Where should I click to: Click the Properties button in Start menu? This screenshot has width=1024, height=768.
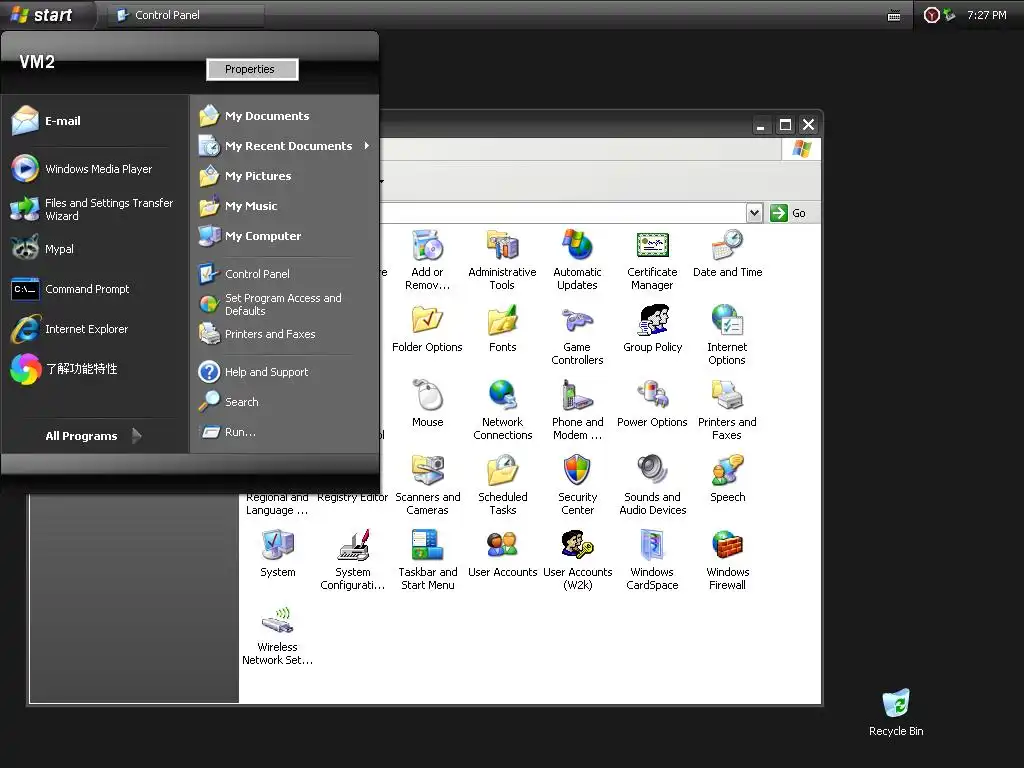tap(252, 69)
